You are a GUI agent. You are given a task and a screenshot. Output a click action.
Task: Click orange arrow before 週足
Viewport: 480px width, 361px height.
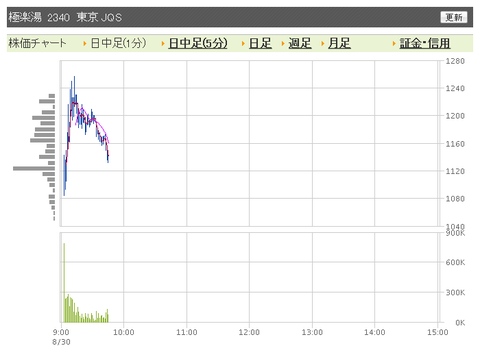tap(283, 44)
